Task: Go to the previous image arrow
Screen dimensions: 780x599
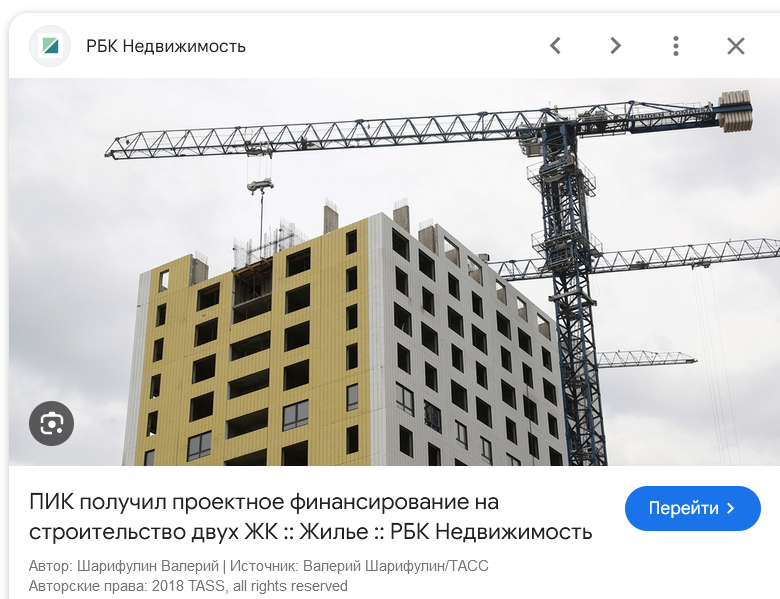Action: tap(556, 46)
